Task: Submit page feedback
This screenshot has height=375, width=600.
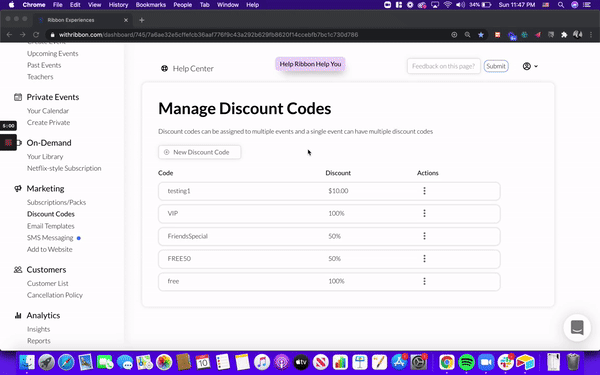Action: click(496, 66)
